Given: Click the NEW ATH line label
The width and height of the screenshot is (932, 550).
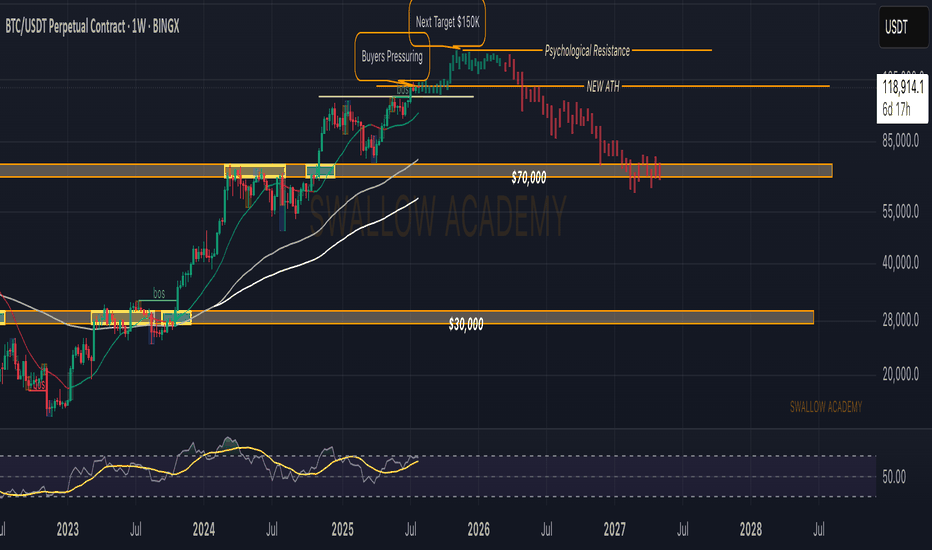Looking at the screenshot, I should click(603, 86).
